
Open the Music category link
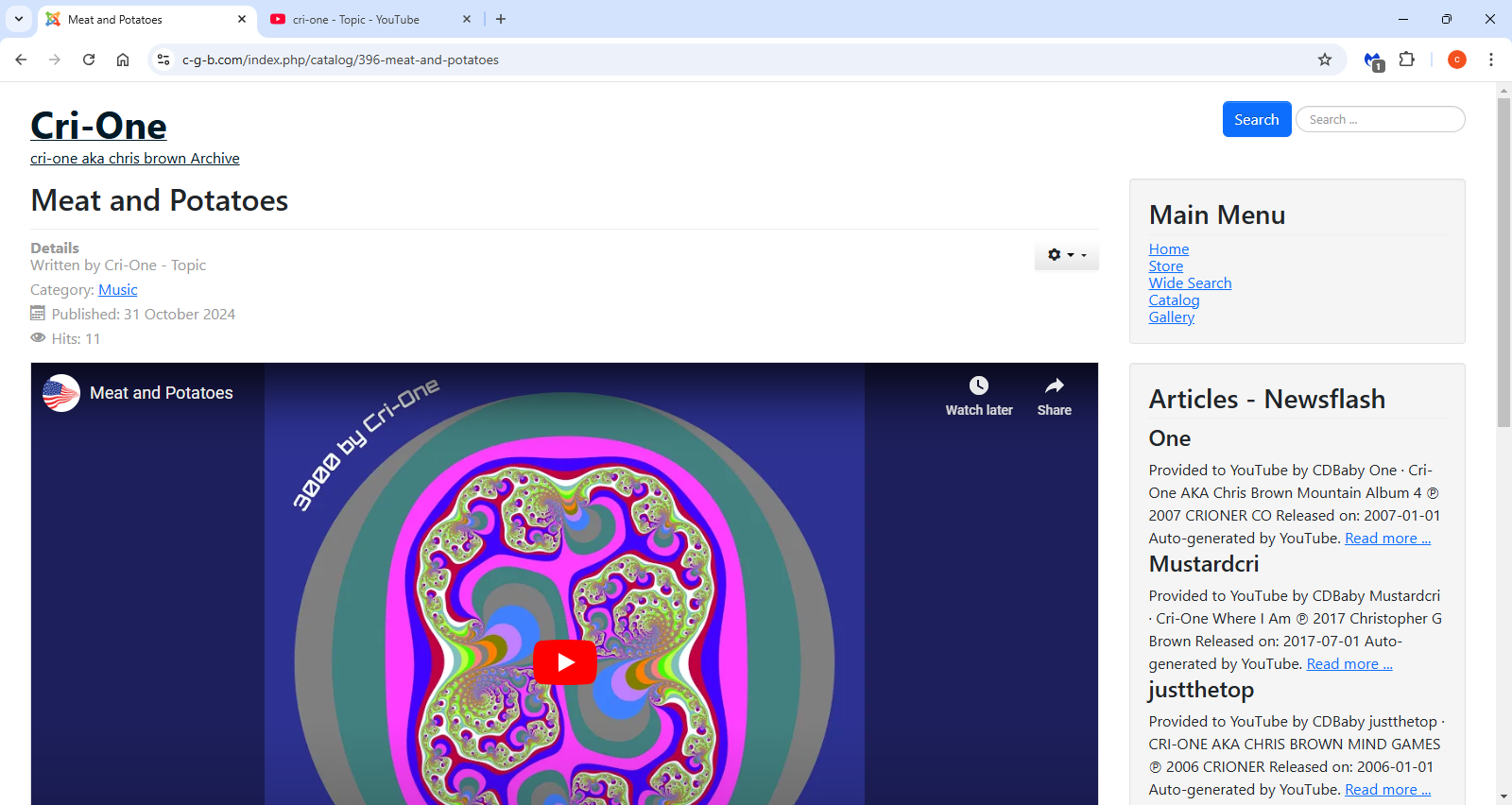[118, 290]
